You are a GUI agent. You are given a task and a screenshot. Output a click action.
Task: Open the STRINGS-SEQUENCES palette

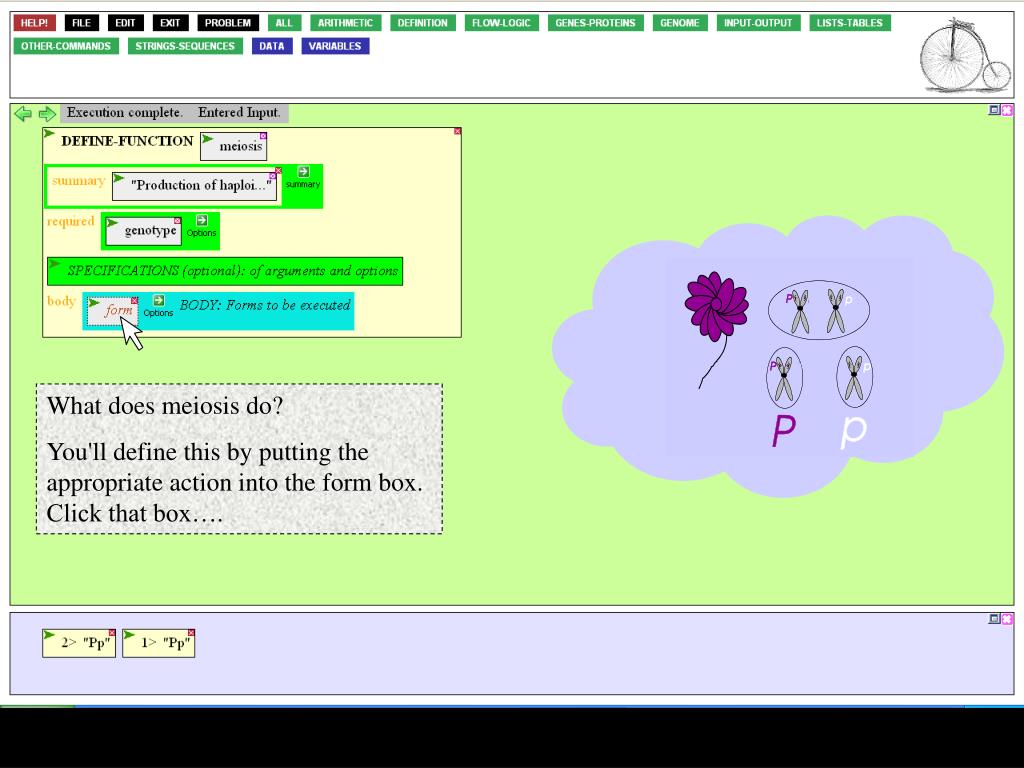point(185,46)
